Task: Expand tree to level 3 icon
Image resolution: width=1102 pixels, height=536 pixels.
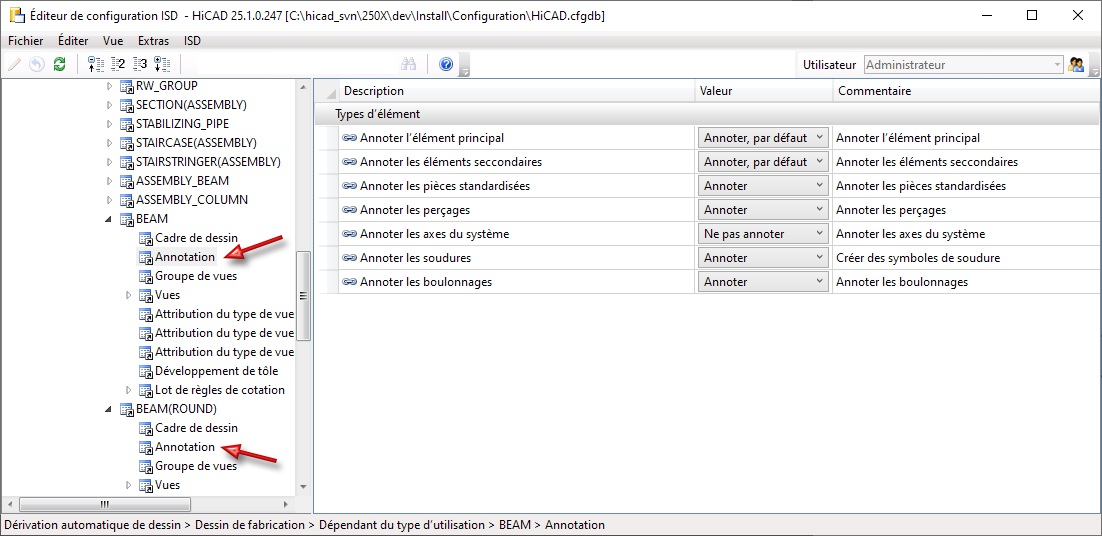Action: click(x=140, y=65)
